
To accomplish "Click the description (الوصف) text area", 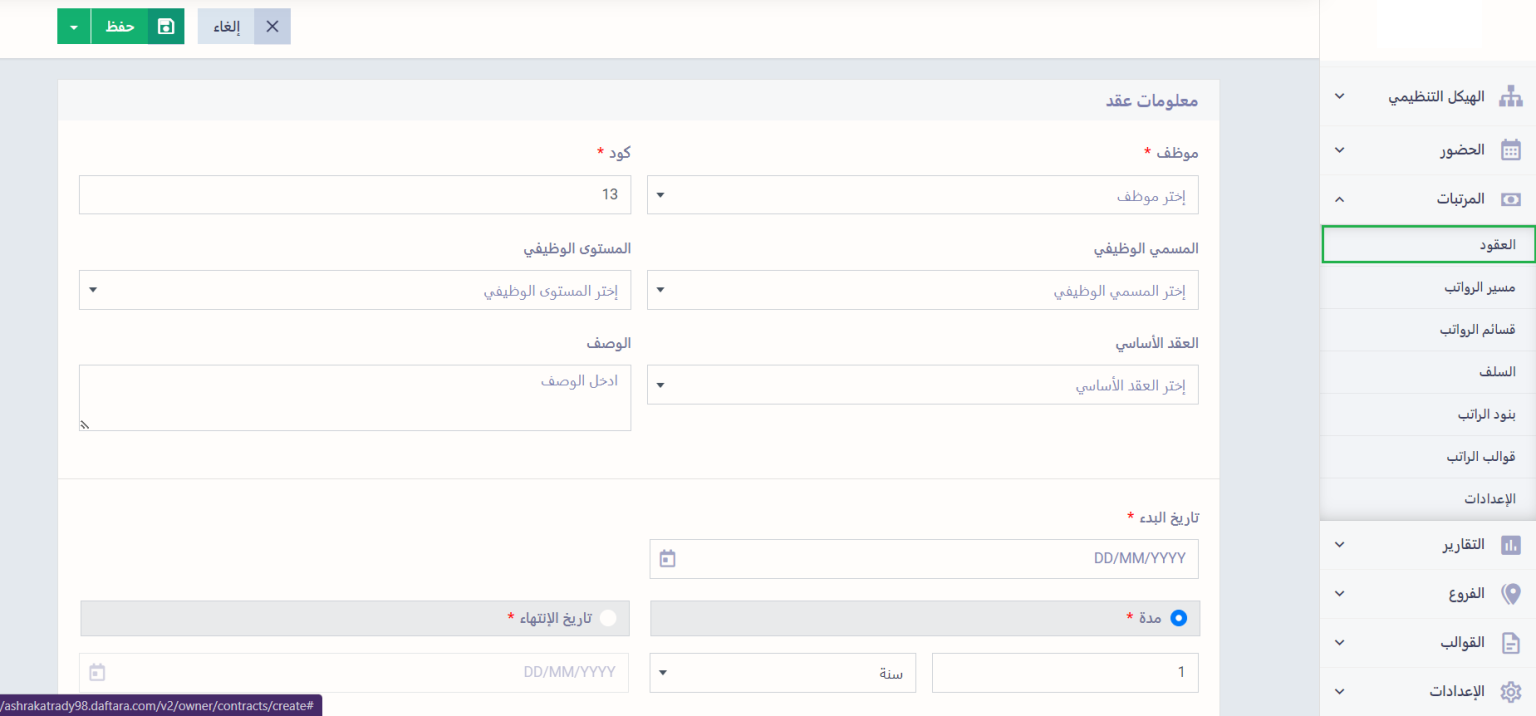I will pyautogui.click(x=354, y=398).
